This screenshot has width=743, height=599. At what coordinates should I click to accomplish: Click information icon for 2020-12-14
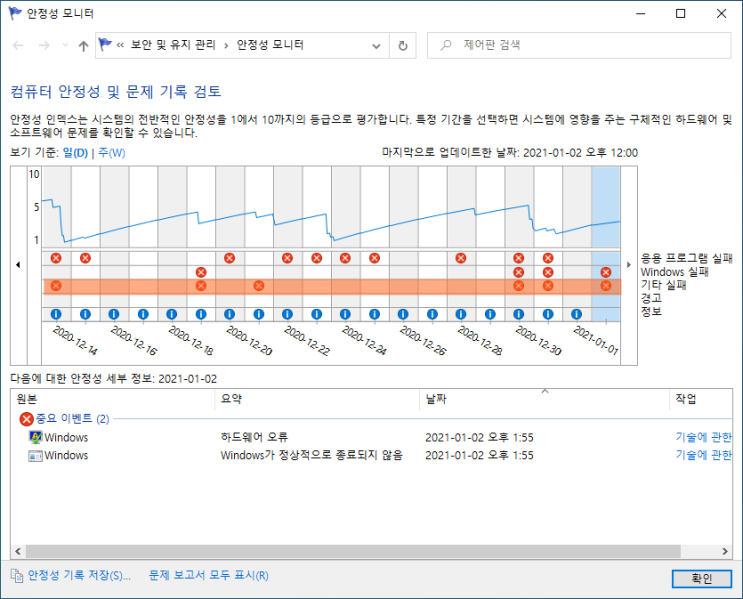pos(56,314)
